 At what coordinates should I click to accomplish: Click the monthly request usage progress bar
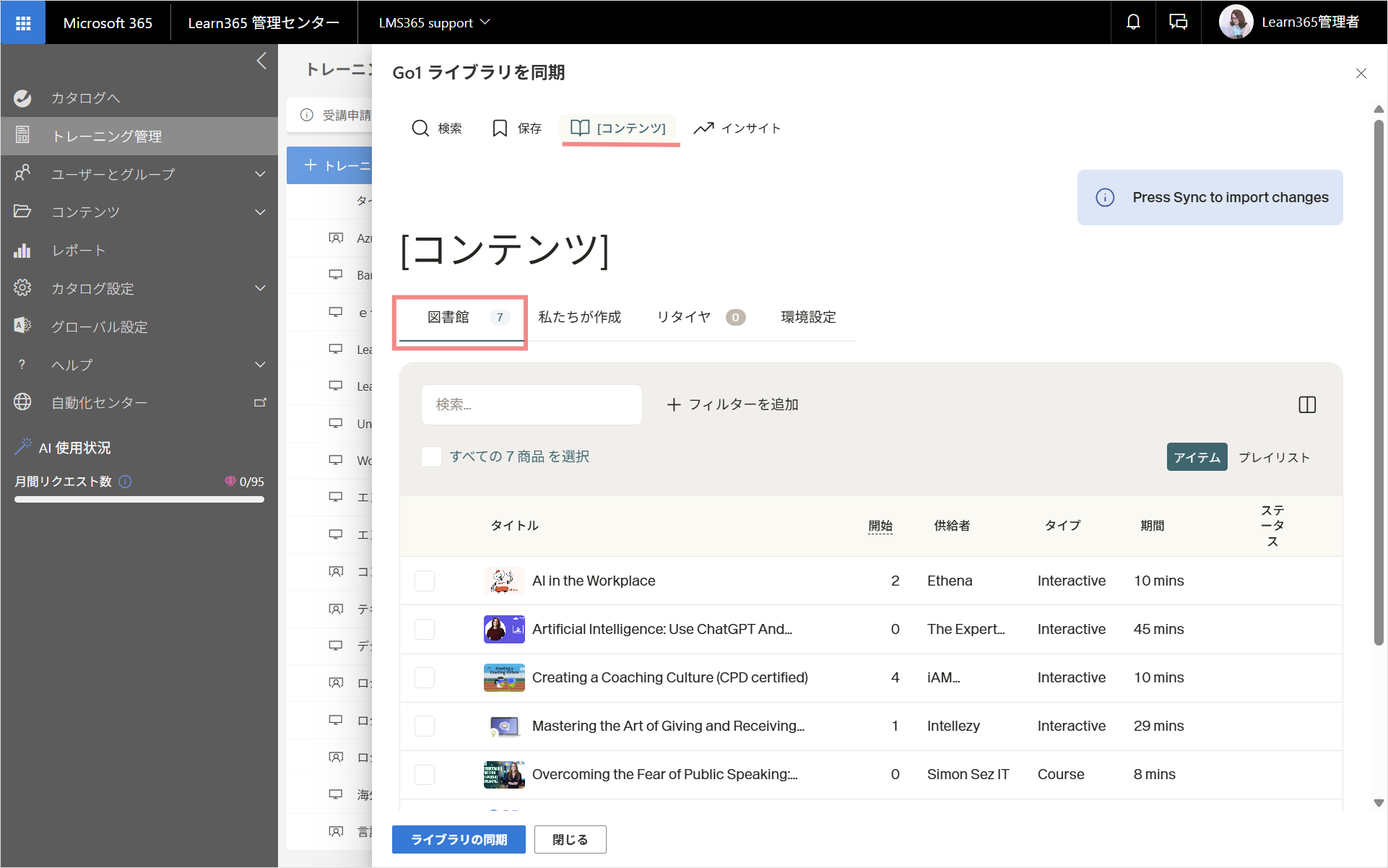tap(139, 499)
